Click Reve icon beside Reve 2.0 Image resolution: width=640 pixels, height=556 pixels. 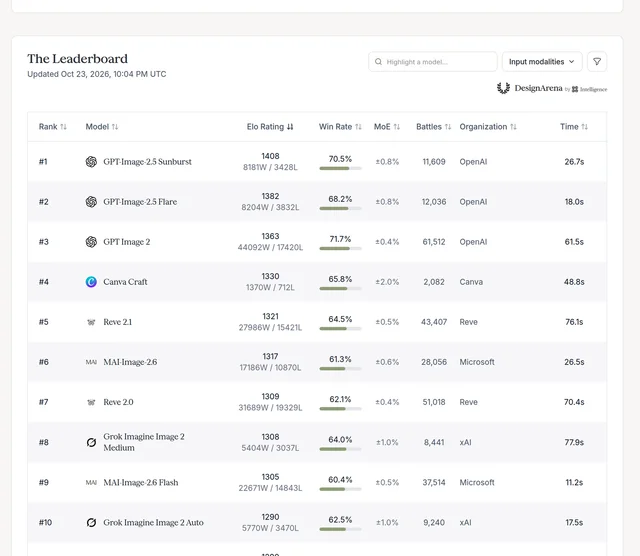[x=91, y=402]
